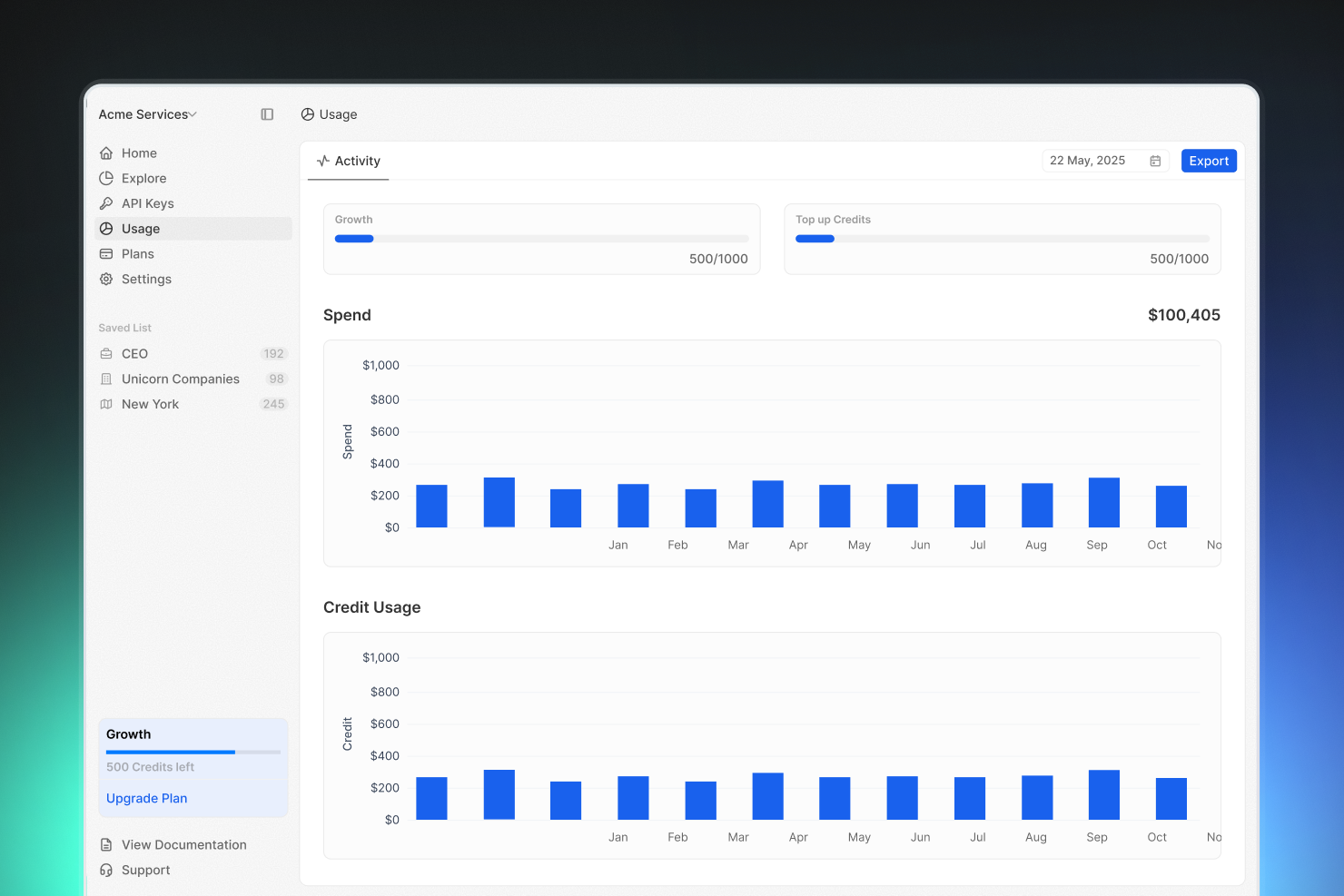Expand the Acme Services workspace dropdown
Screen dimensions: 1344x896
click(148, 114)
